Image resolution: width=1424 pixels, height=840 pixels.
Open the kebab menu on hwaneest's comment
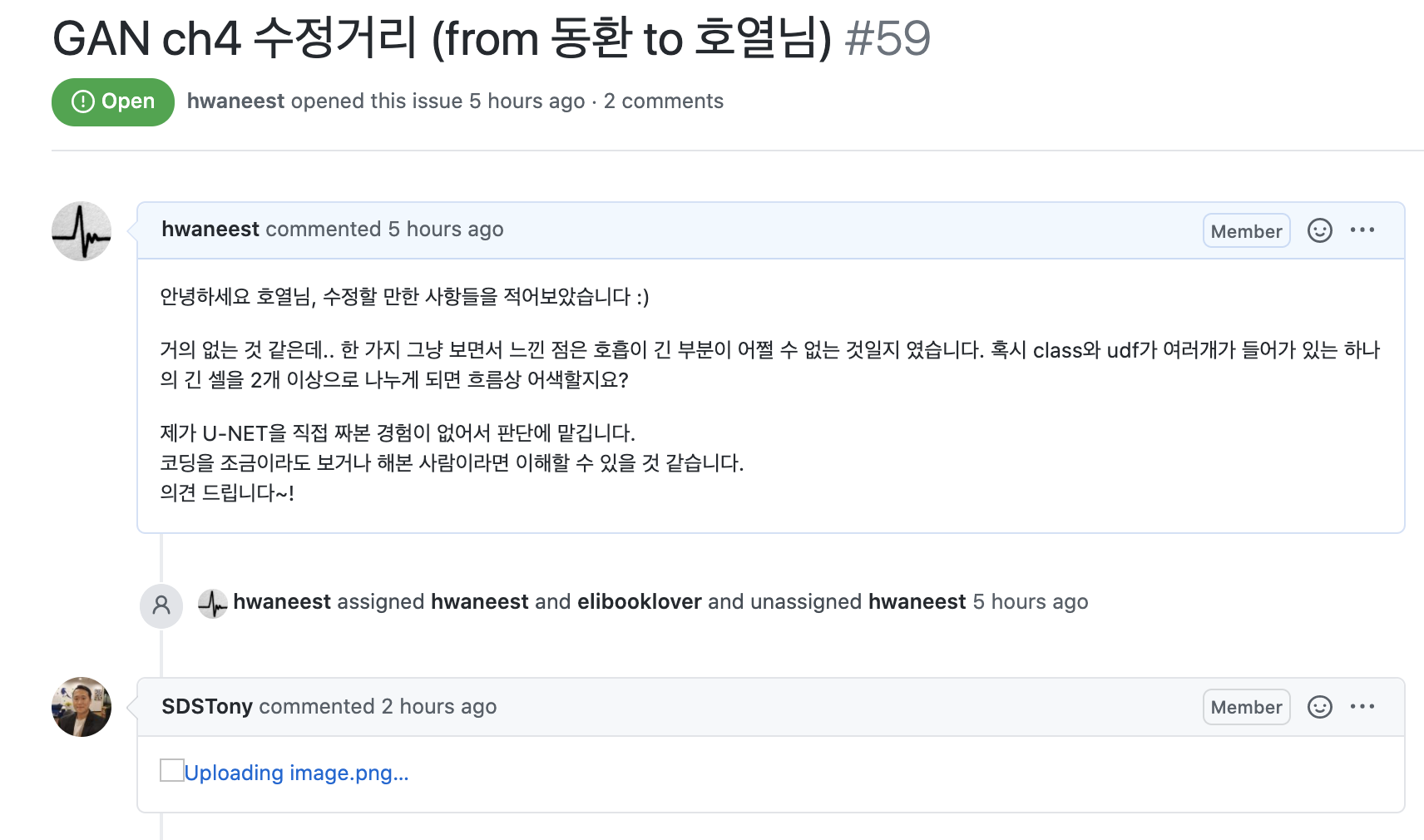1363,230
